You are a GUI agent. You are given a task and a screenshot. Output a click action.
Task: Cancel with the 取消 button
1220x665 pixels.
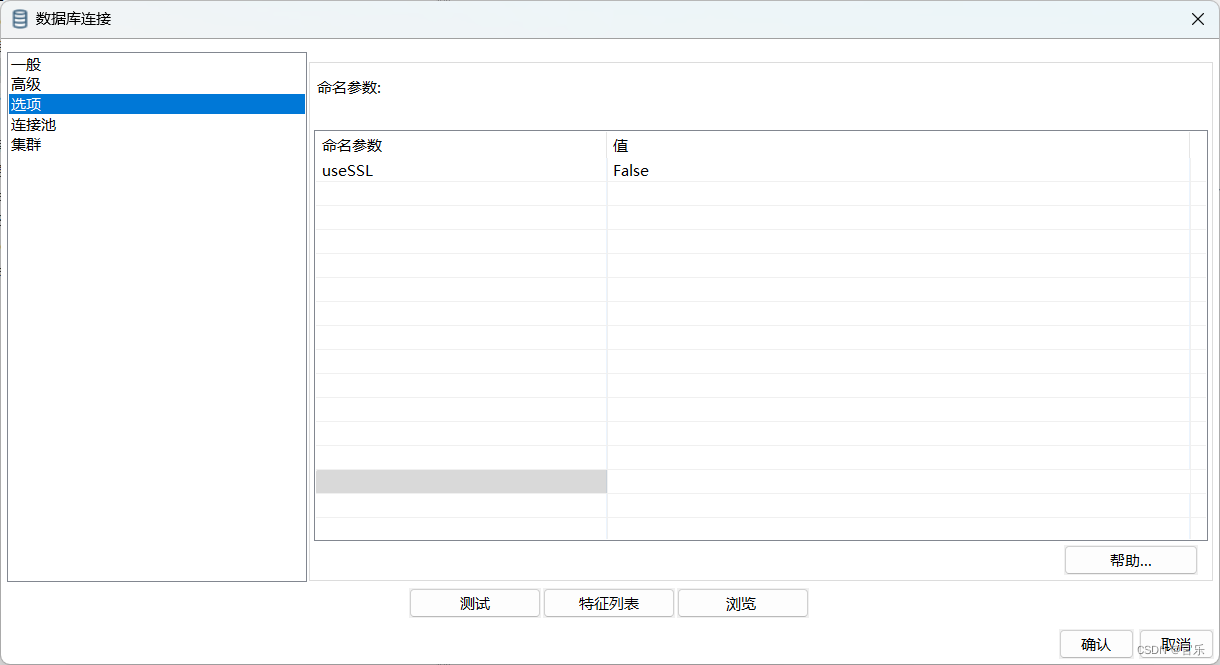[x=1176, y=644]
